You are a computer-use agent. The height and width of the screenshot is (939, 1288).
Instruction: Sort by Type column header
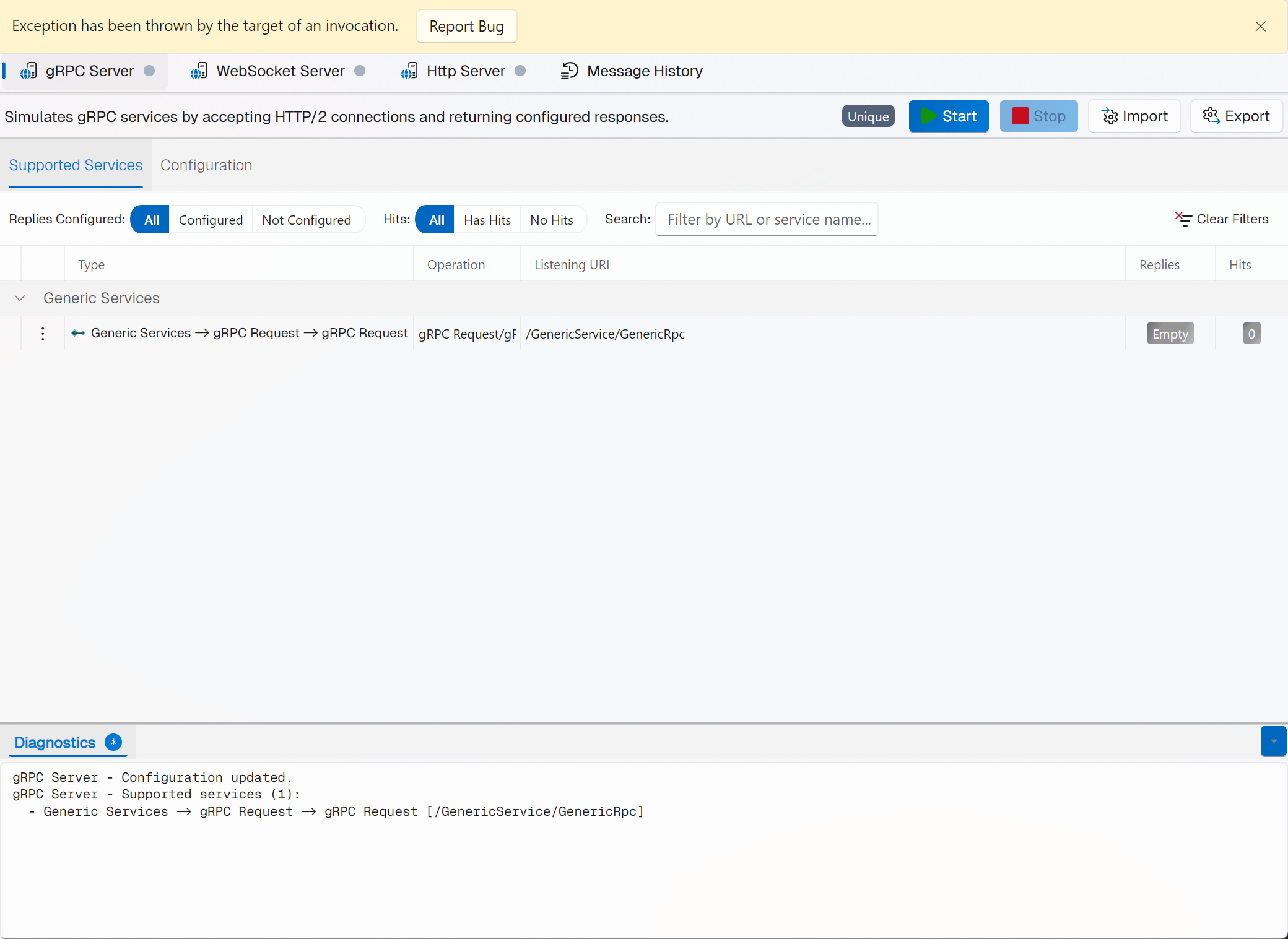pos(238,265)
